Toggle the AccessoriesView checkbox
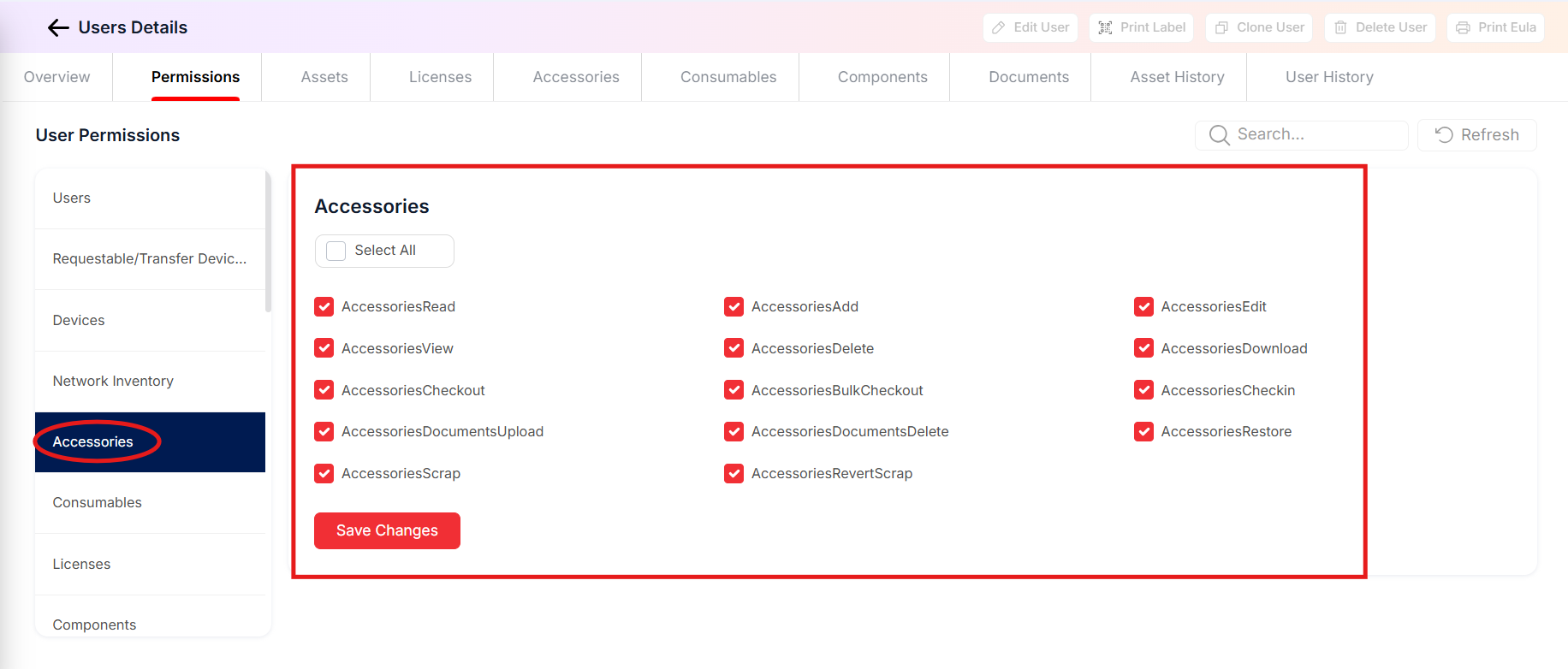The width and height of the screenshot is (1568, 669). 324,348
